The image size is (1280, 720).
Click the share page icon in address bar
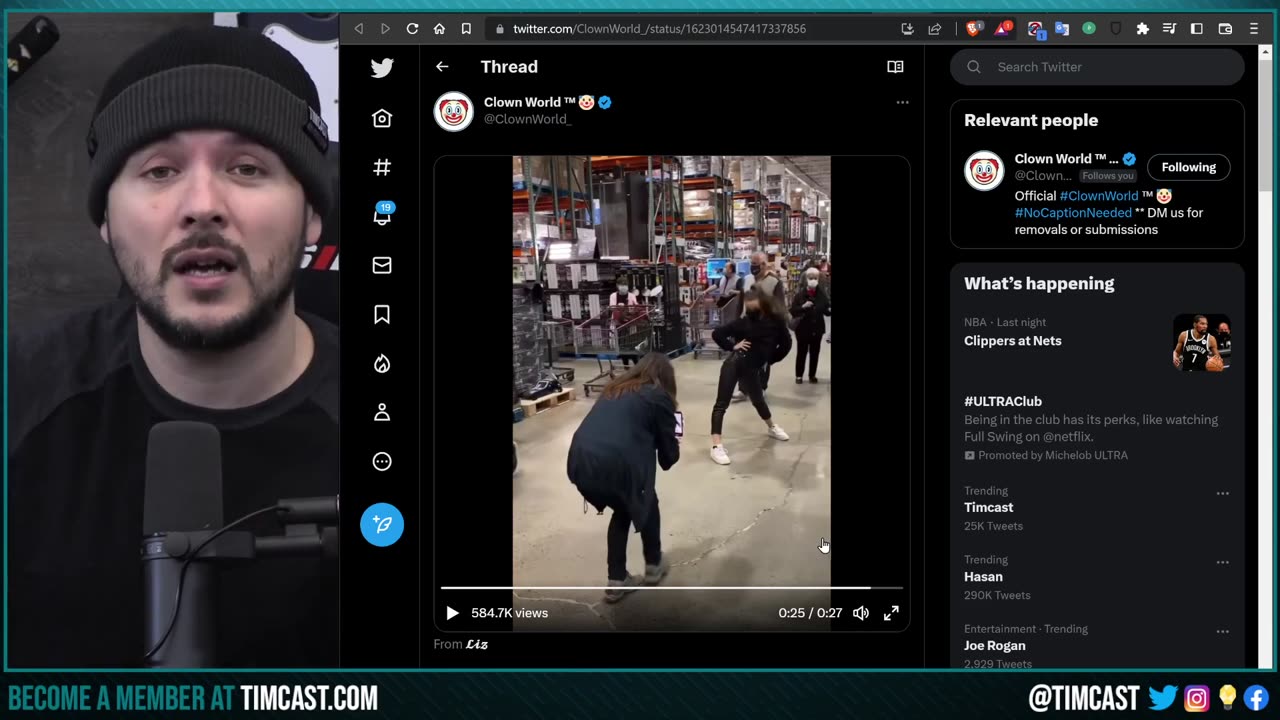coord(935,29)
